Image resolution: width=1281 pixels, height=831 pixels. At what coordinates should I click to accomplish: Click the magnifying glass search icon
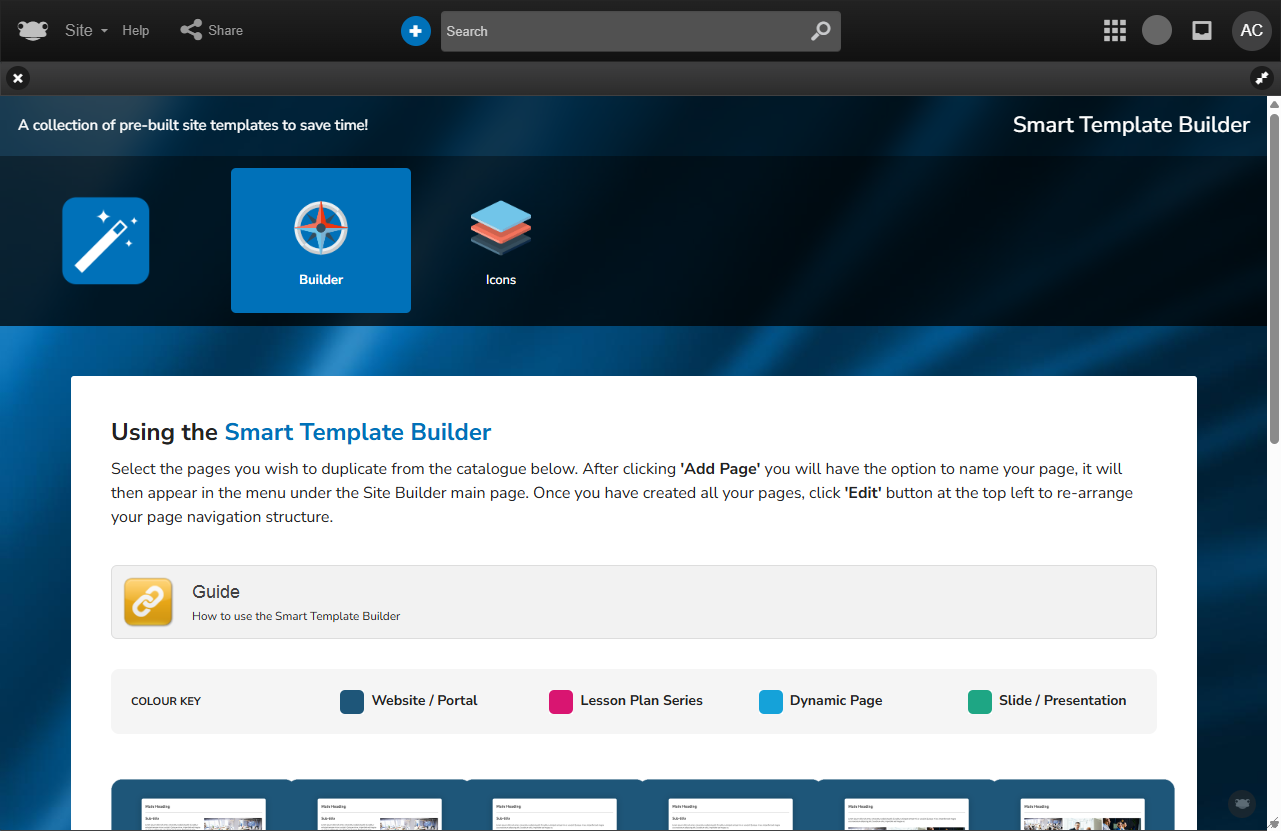click(x=820, y=31)
